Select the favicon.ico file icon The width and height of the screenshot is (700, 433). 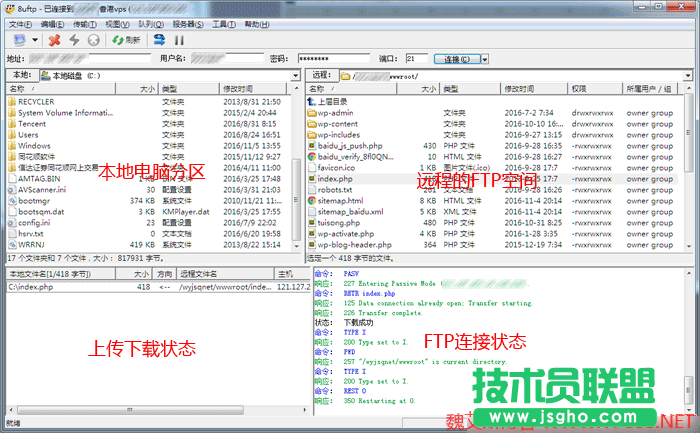click(x=312, y=168)
